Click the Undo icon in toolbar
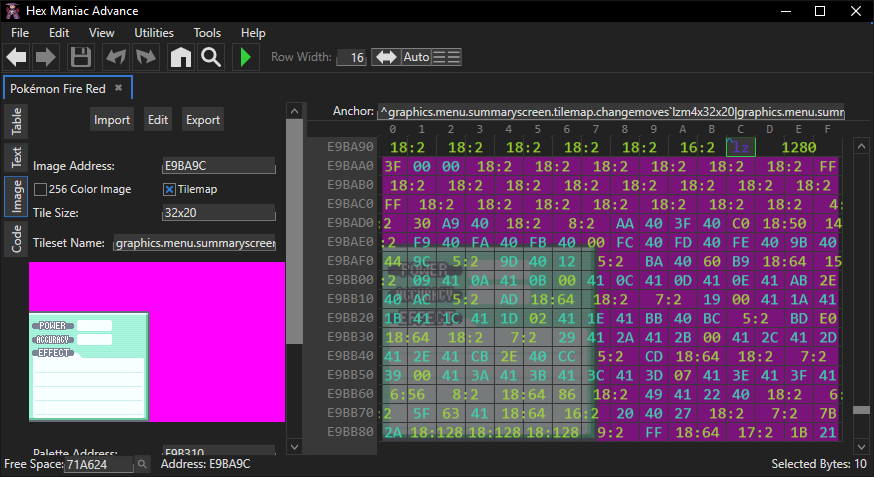The height and width of the screenshot is (477, 874). [116, 57]
